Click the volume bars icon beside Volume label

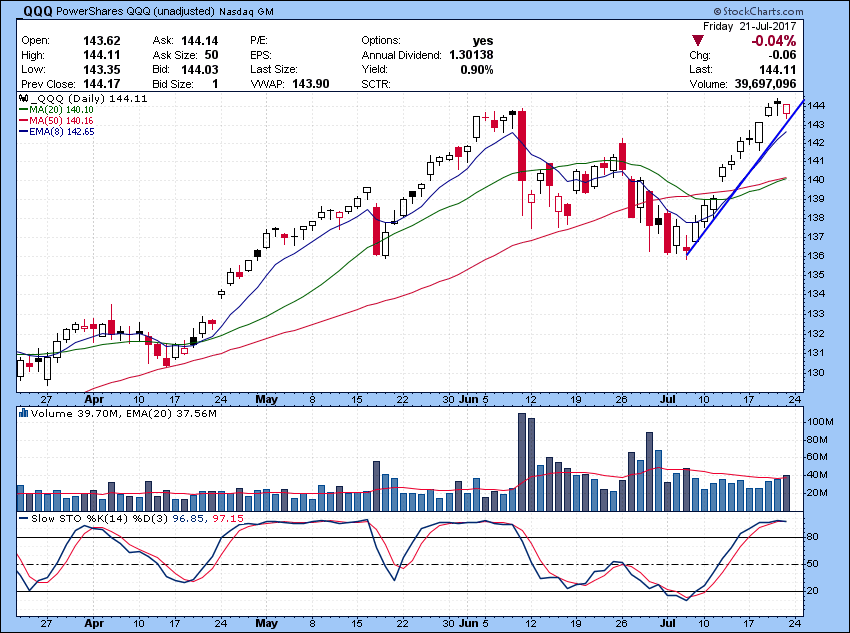point(23,413)
